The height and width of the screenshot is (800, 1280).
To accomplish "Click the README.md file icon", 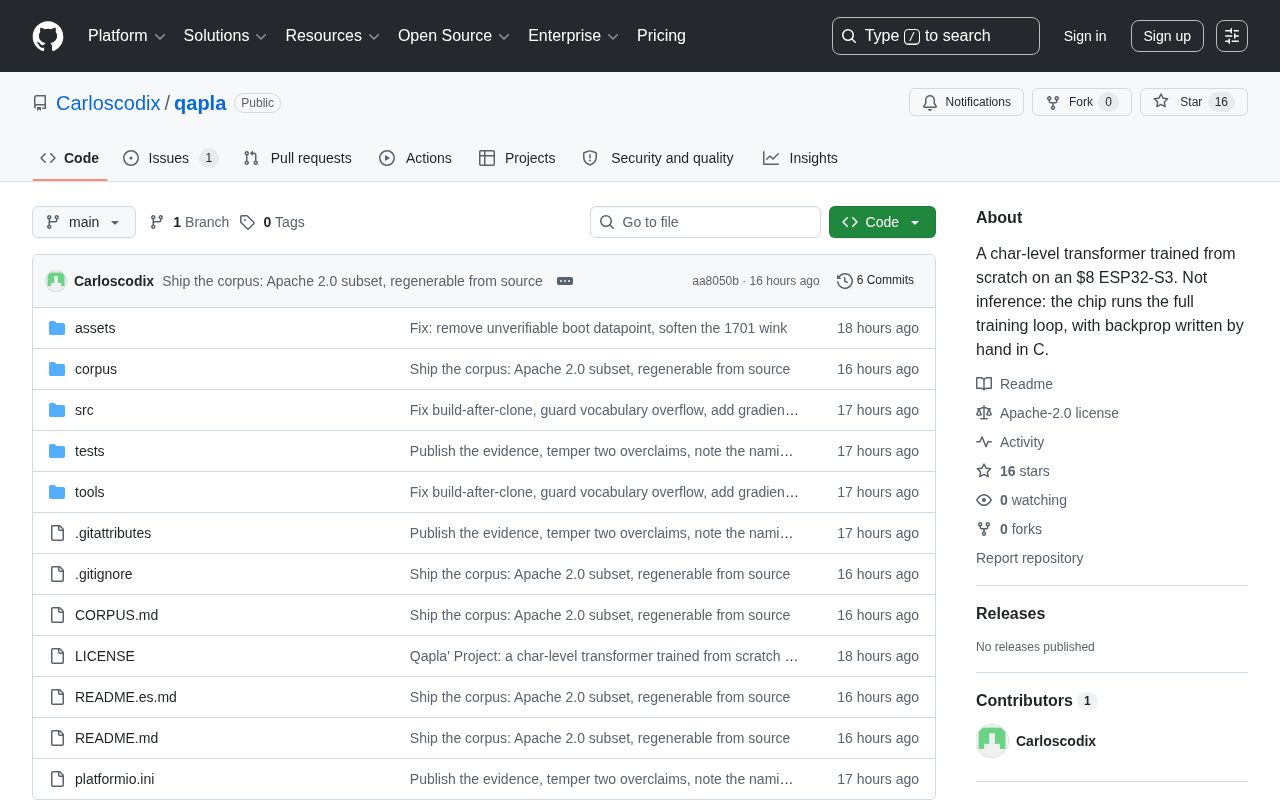I will (57, 738).
